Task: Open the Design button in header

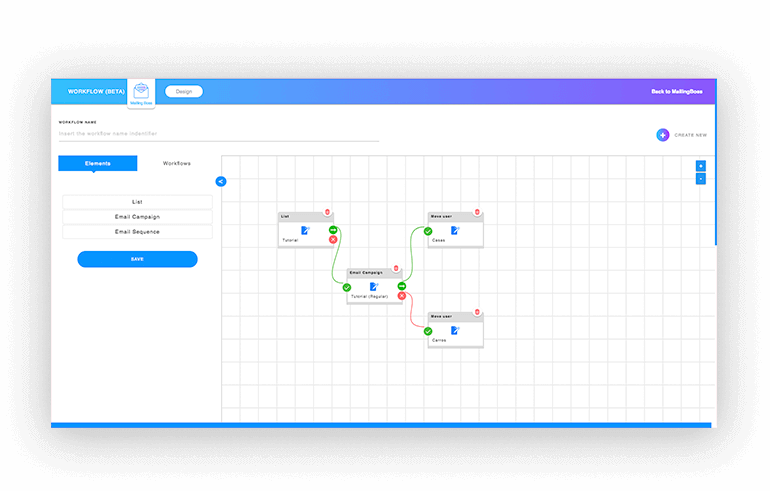Action: pyautogui.click(x=184, y=91)
